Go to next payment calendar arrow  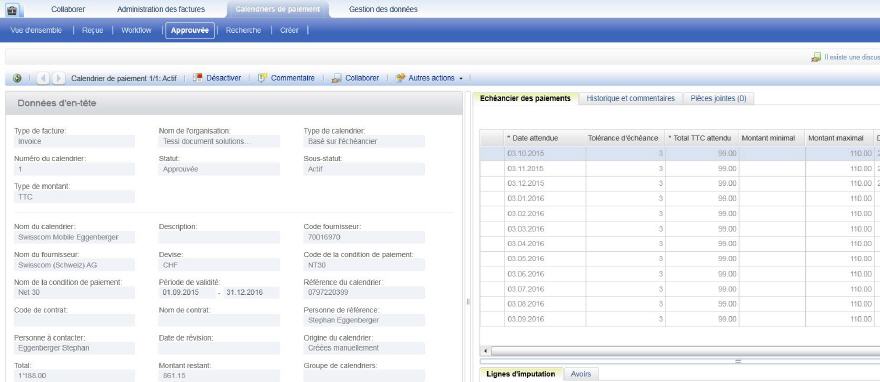[x=58, y=79]
